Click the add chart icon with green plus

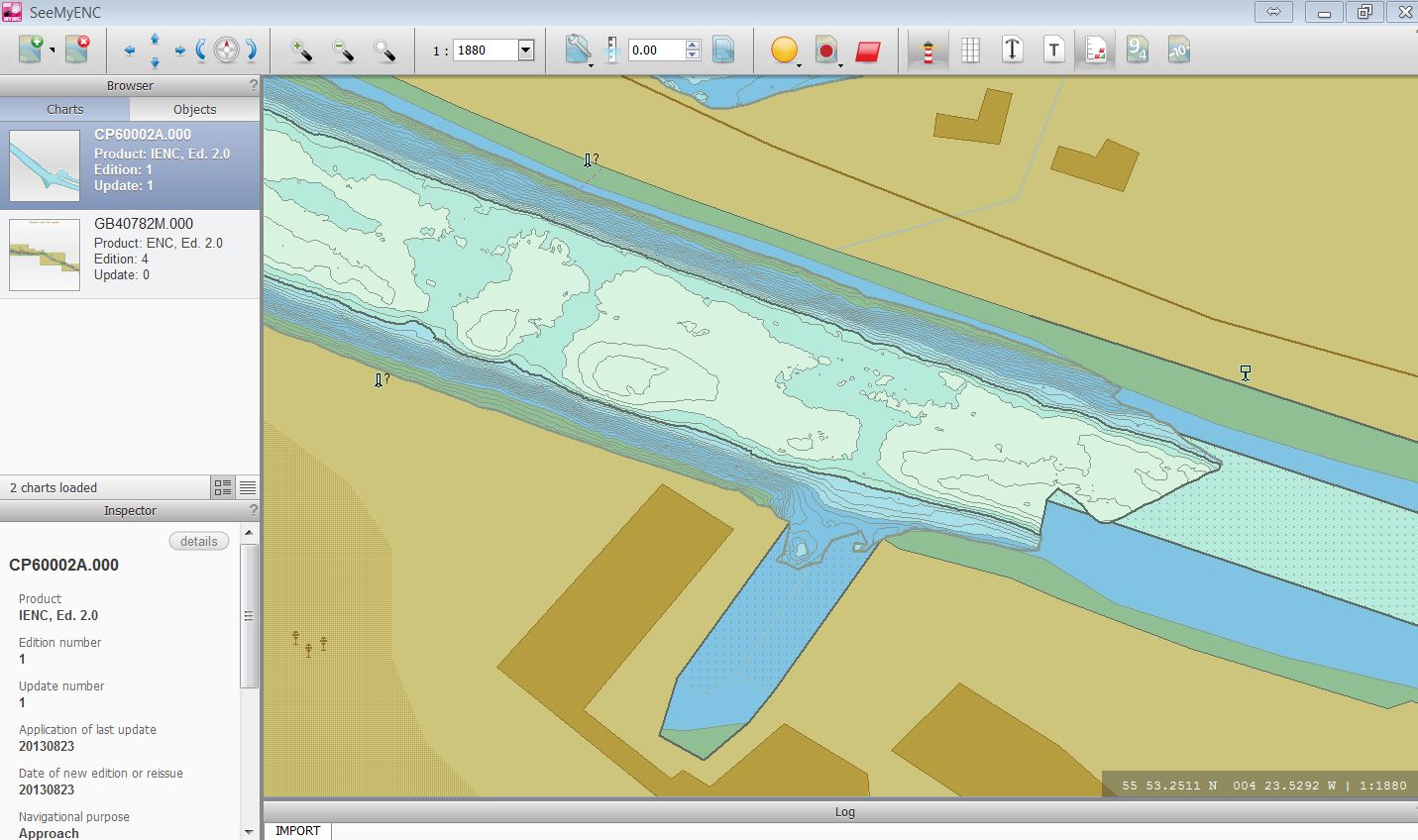pos(30,50)
